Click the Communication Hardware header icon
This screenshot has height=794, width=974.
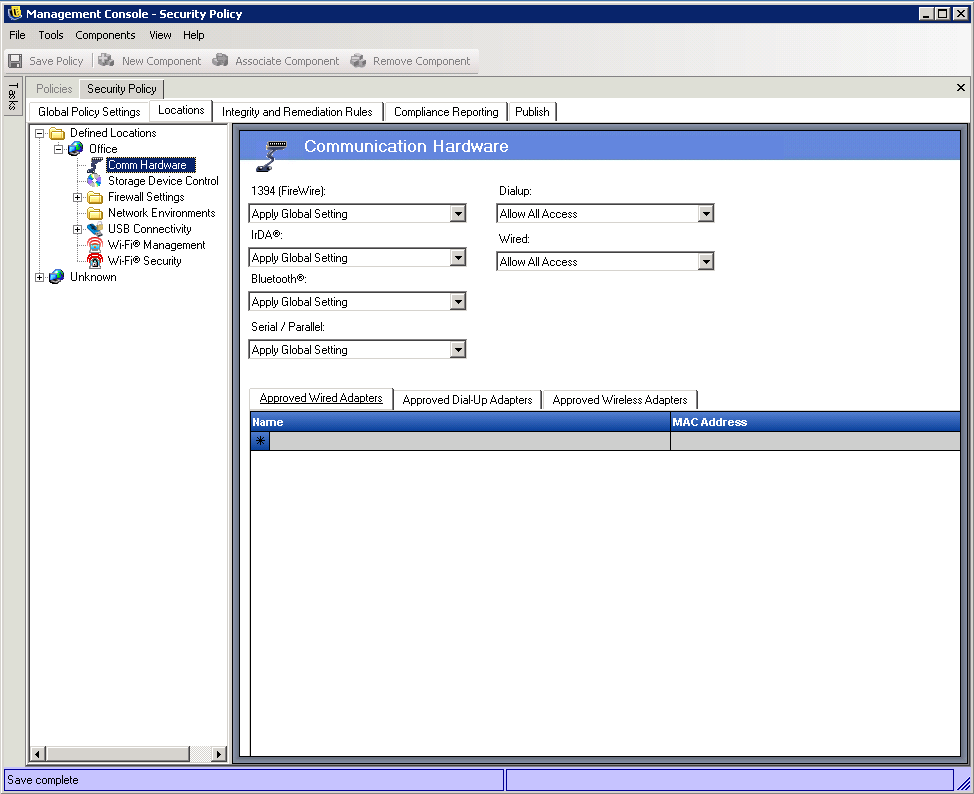271,155
